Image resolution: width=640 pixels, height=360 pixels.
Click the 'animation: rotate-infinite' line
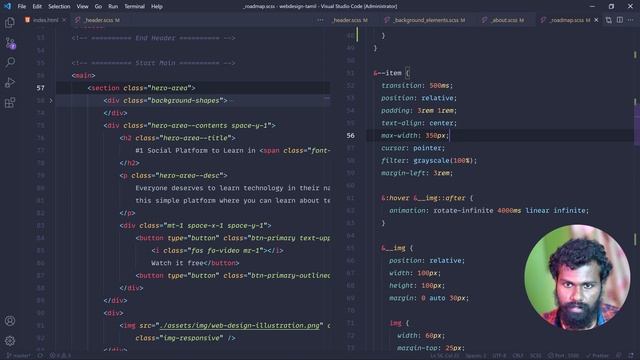(489, 211)
